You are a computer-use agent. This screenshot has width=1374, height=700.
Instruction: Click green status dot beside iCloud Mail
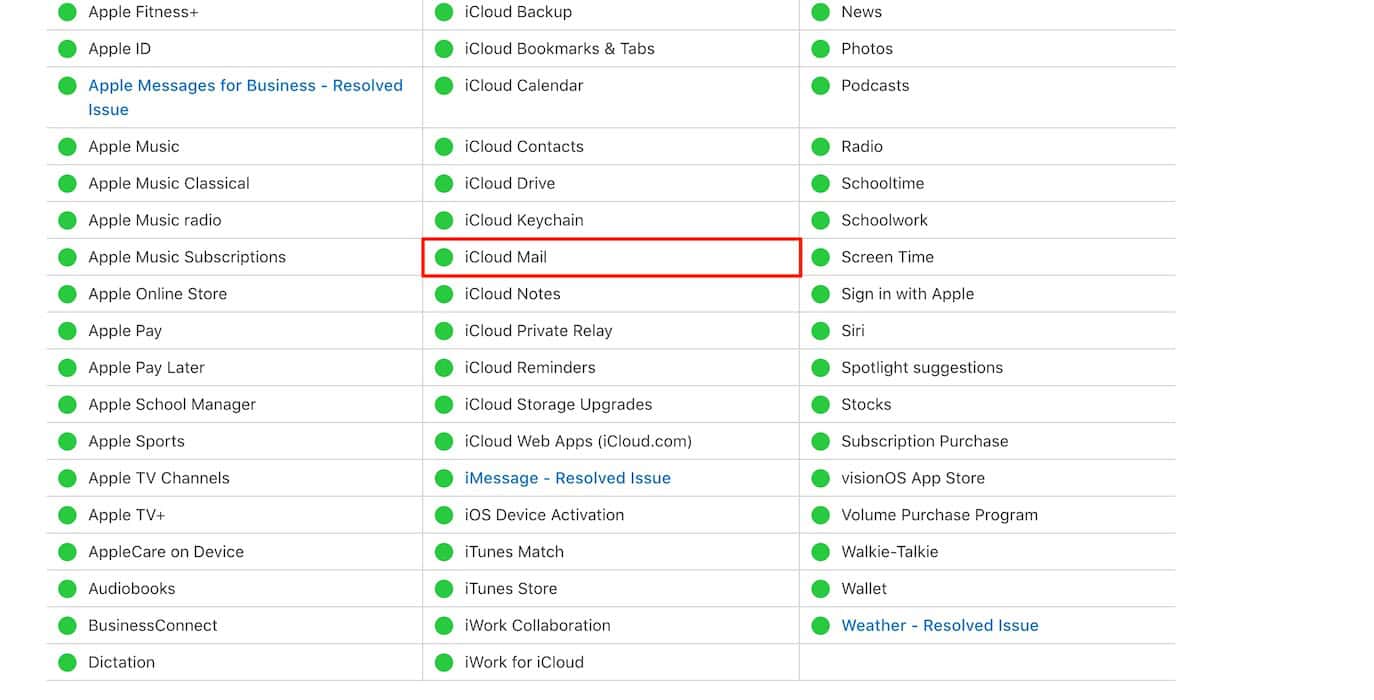point(444,257)
